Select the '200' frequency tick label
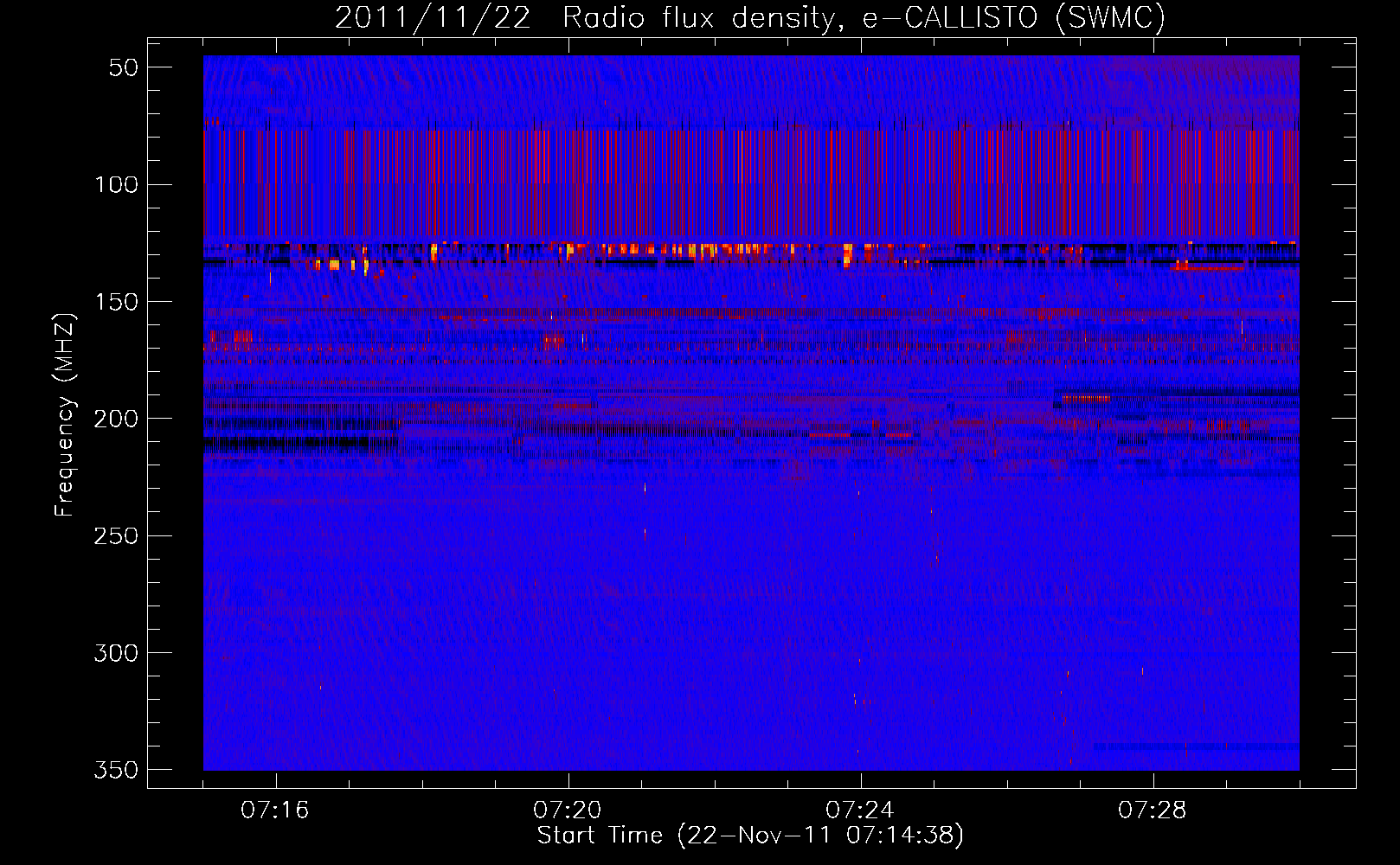The height and width of the screenshot is (865, 1400). click(x=117, y=419)
